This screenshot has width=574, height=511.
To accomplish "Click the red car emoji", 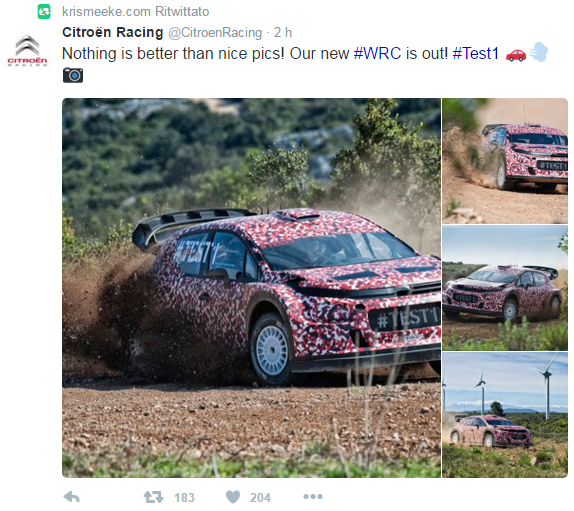I will pyautogui.click(x=516, y=55).
